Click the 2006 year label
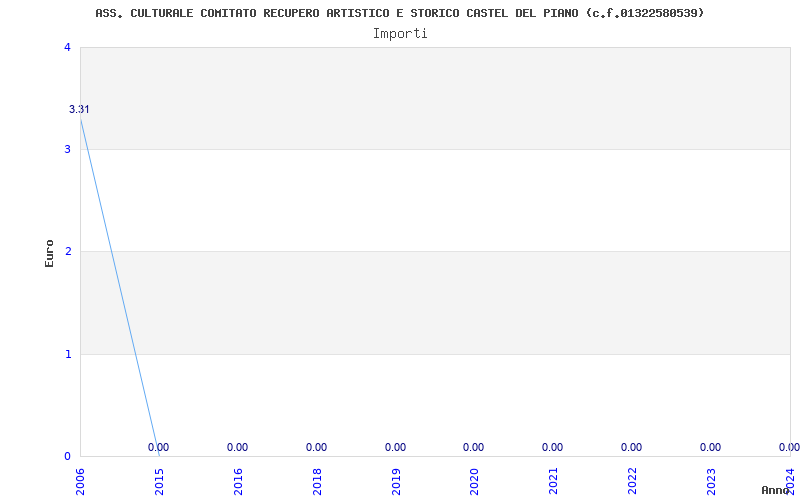The width and height of the screenshot is (800, 500). 80,481
